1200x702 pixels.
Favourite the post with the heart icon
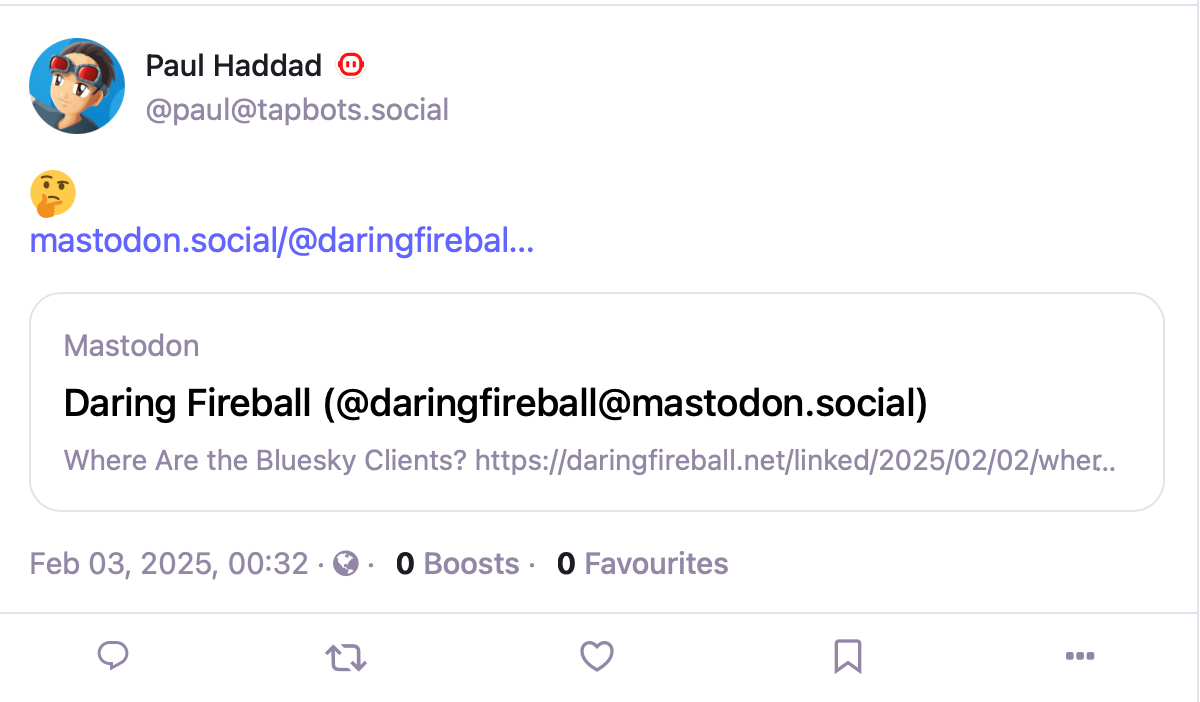click(597, 657)
